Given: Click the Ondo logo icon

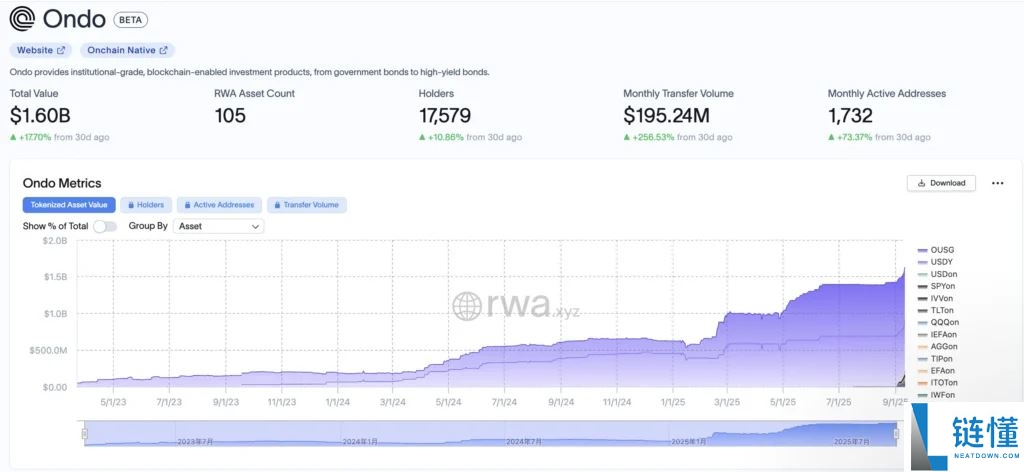Looking at the screenshot, I should point(23,19).
